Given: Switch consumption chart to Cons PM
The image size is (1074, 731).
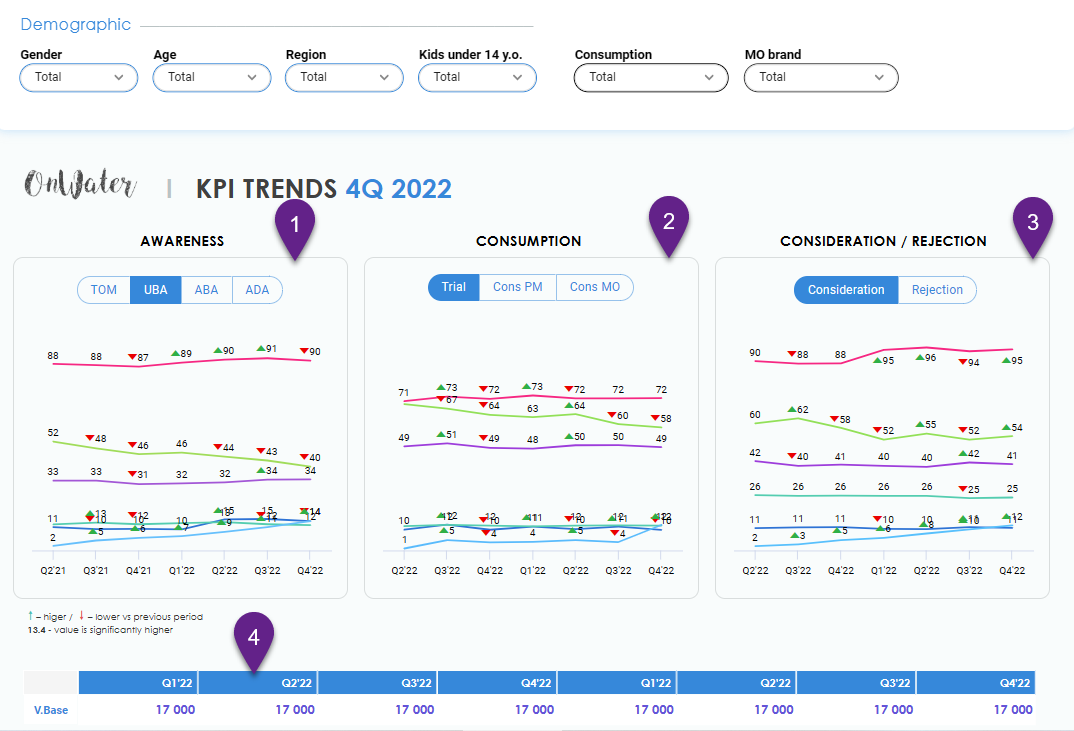Looking at the screenshot, I should [518, 287].
